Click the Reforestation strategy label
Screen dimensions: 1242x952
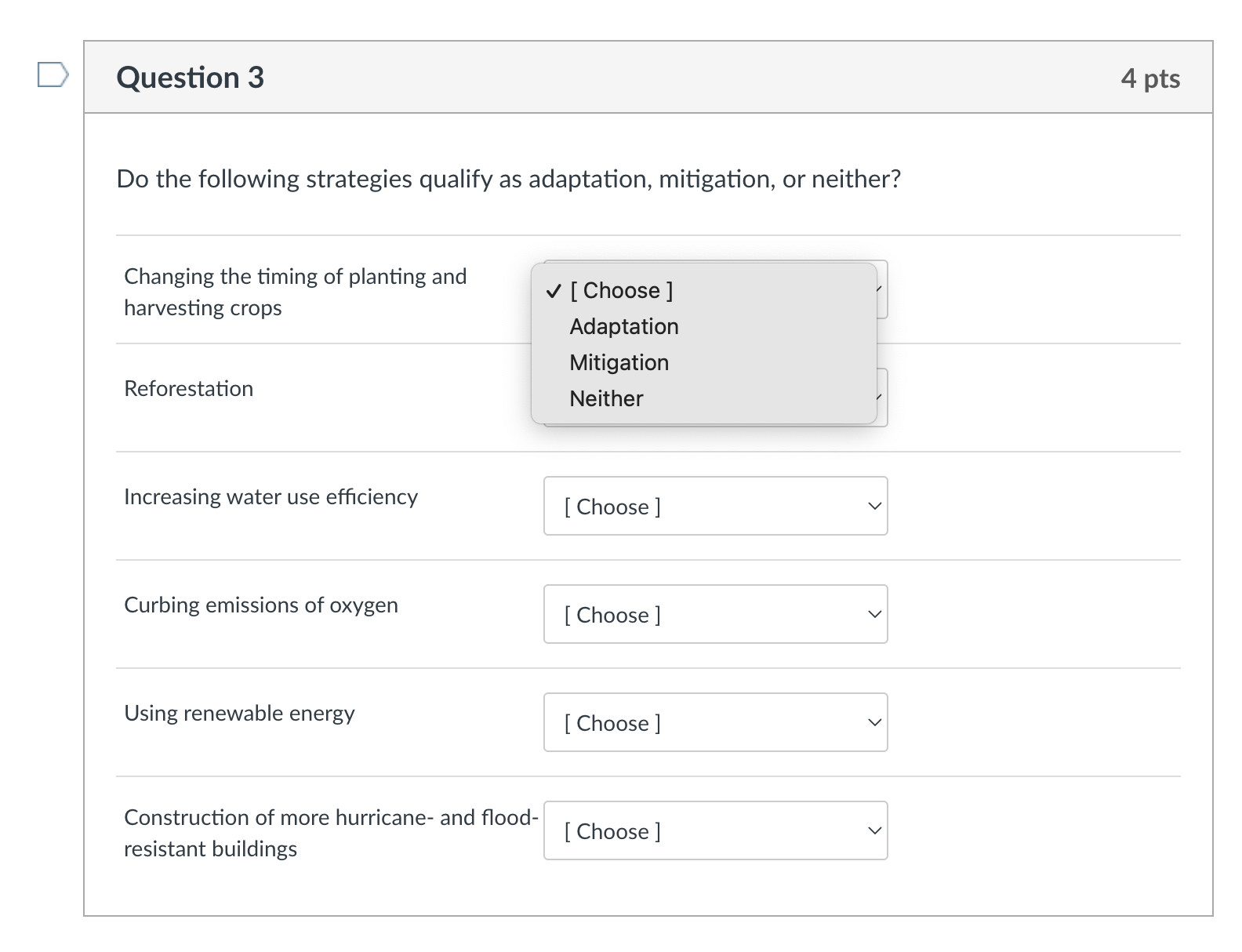189,389
